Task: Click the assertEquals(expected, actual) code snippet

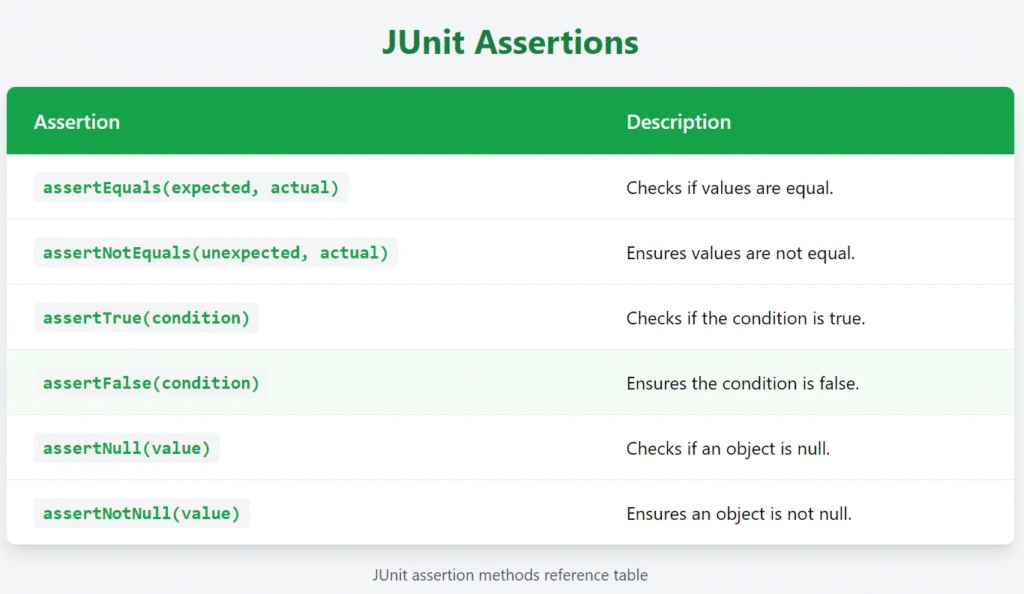Action: [191, 187]
